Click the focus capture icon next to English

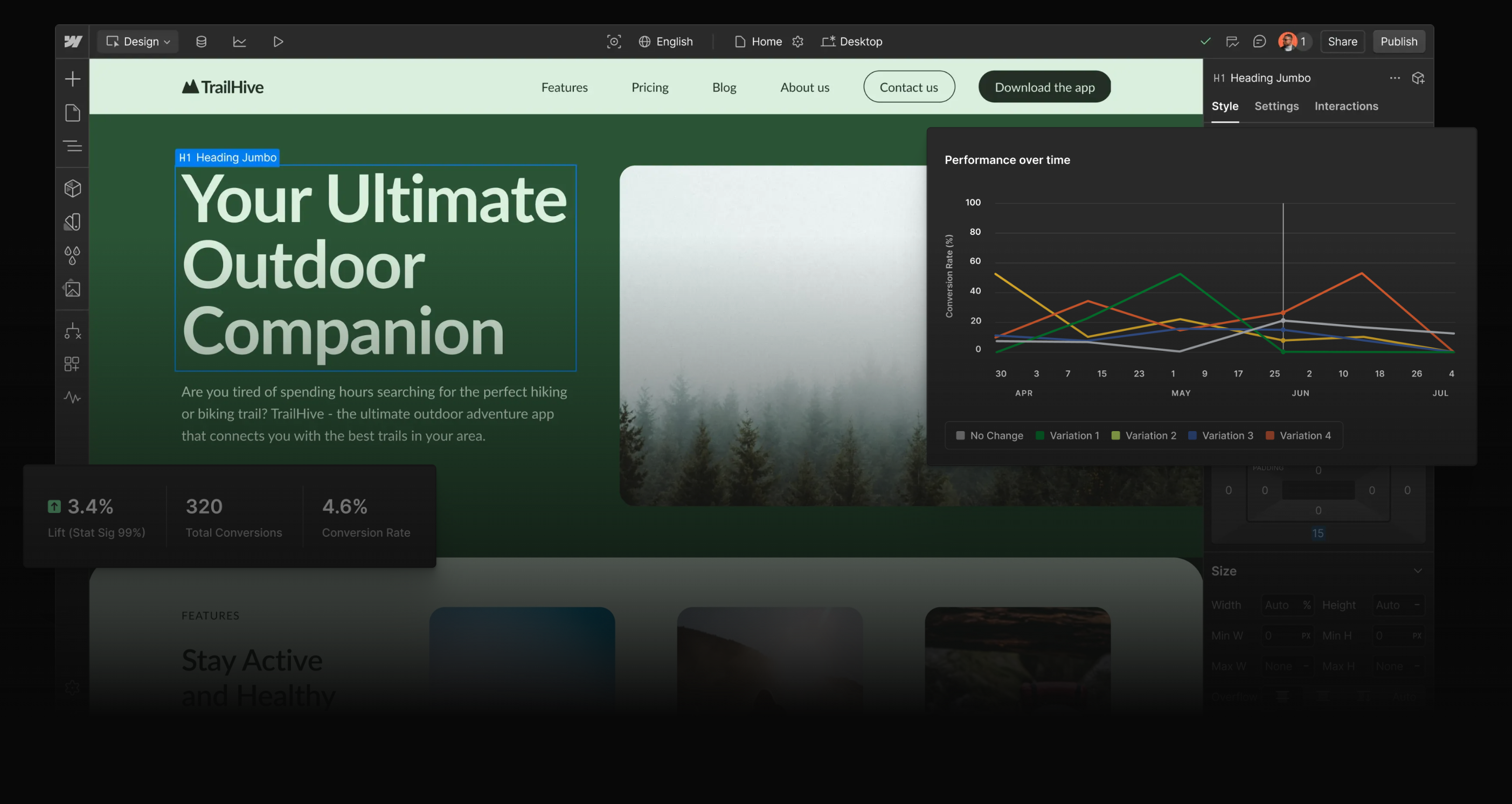(x=614, y=41)
